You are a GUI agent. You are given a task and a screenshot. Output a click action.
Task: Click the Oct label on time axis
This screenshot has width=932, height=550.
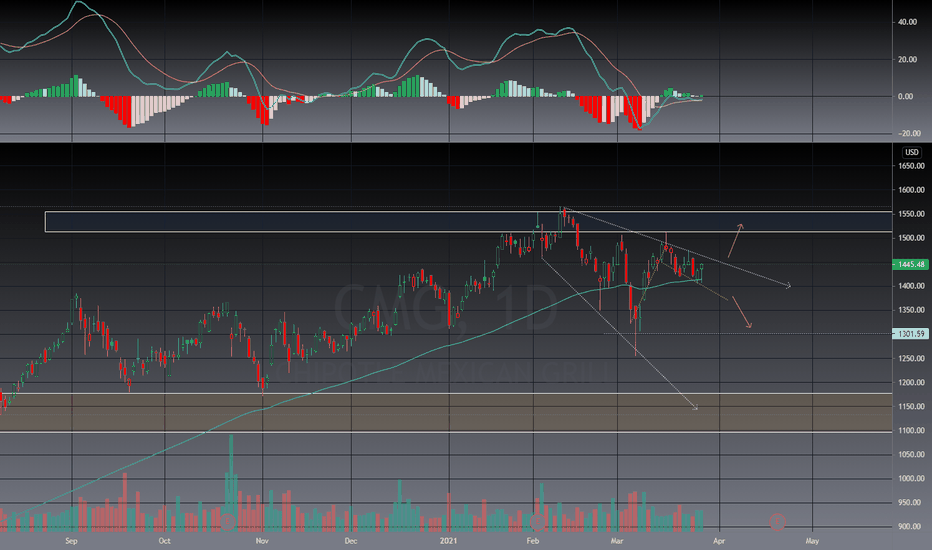[165, 541]
